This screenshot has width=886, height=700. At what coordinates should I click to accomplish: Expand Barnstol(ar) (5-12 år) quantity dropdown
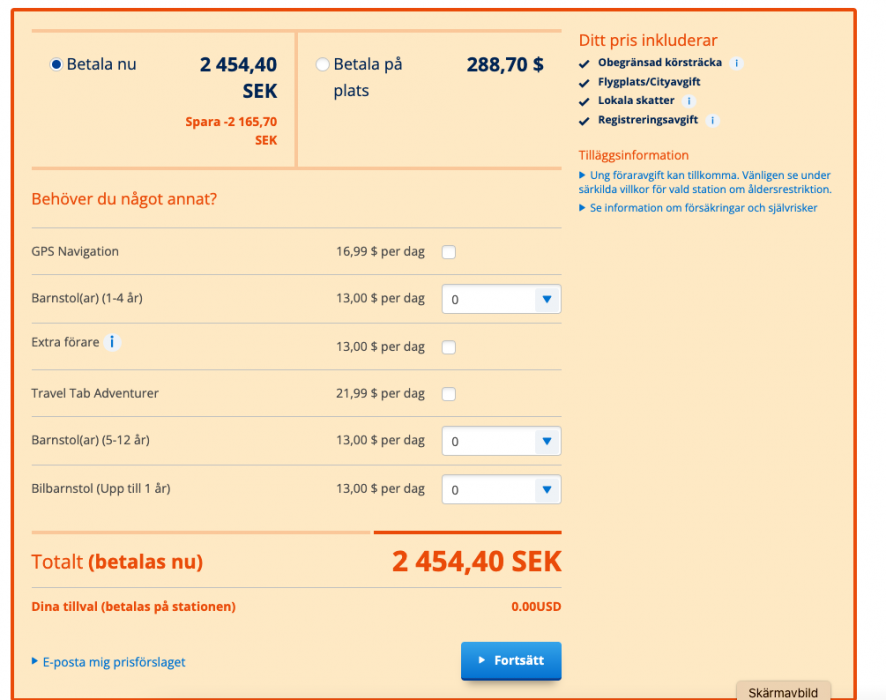[x=501, y=441]
